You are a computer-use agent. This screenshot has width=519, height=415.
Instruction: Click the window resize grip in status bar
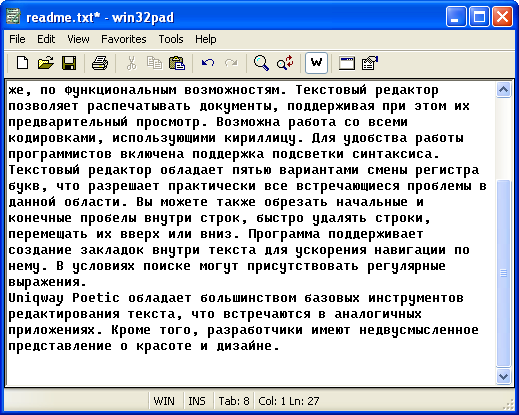coord(509,405)
